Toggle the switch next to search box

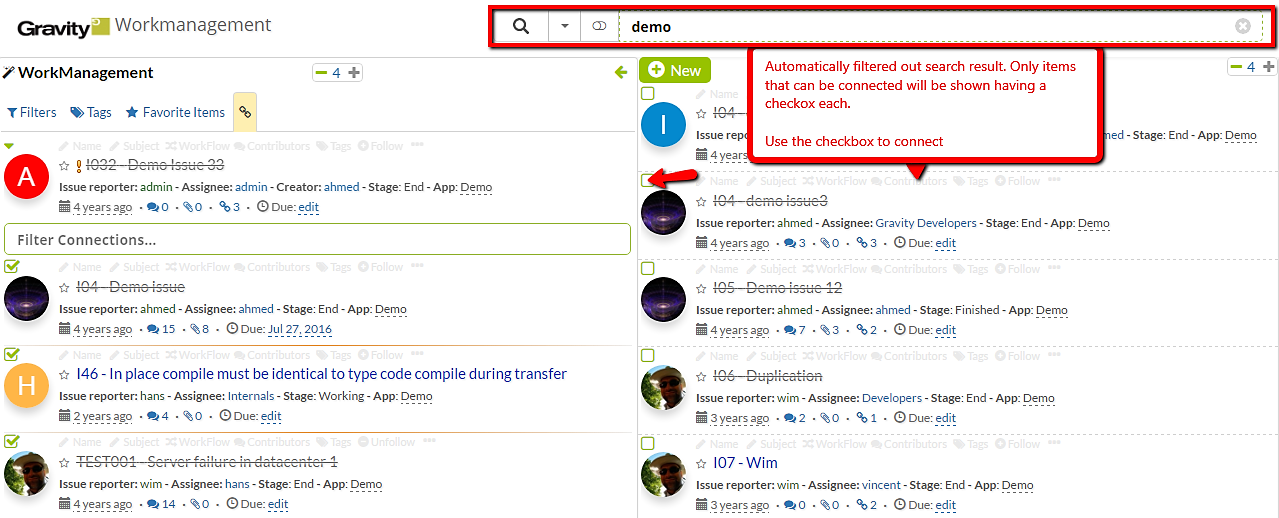(x=599, y=27)
